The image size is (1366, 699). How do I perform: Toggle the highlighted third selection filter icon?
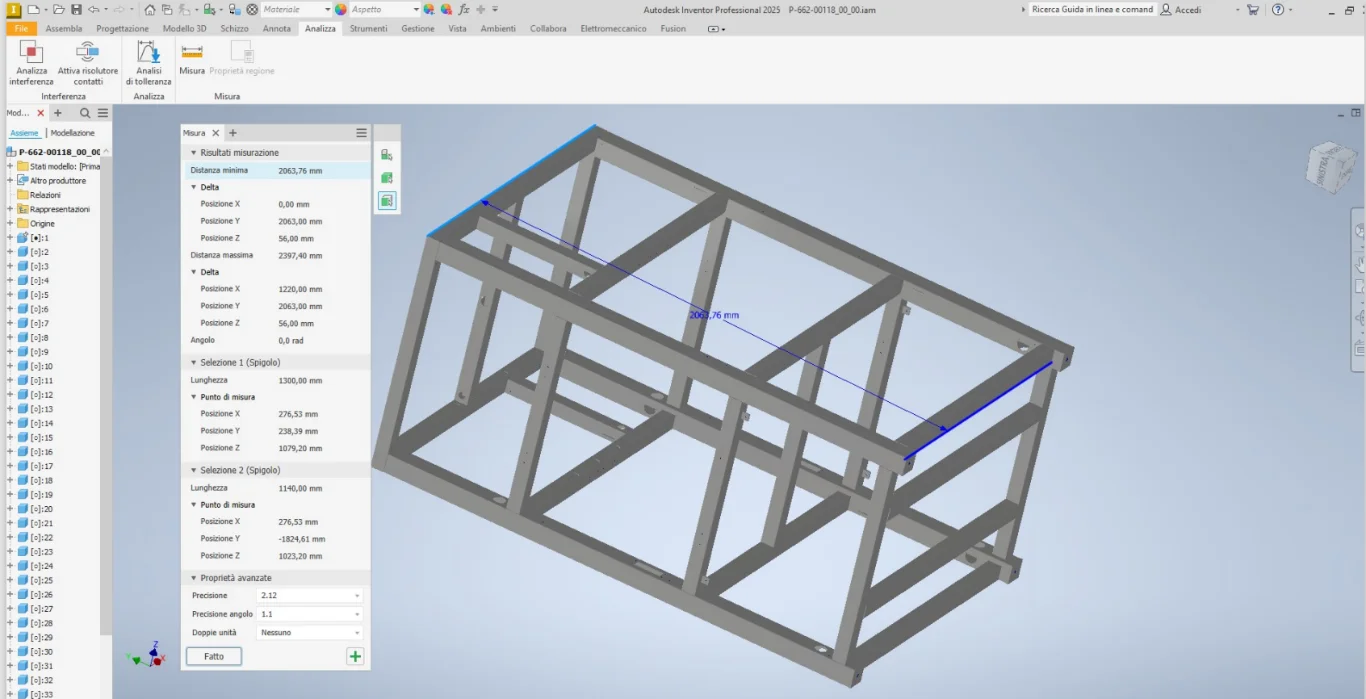click(x=387, y=201)
